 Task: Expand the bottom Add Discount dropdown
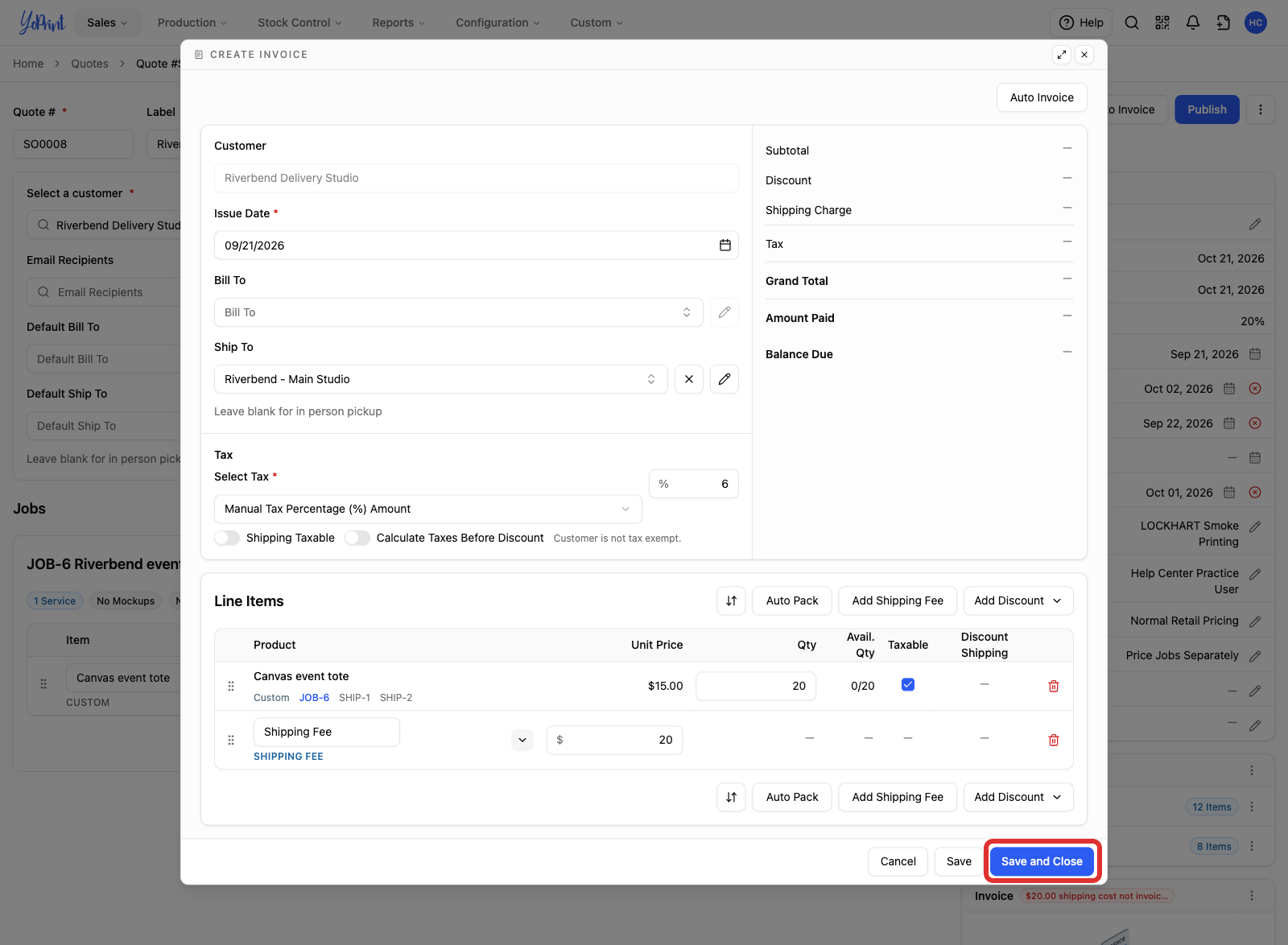coord(1018,797)
